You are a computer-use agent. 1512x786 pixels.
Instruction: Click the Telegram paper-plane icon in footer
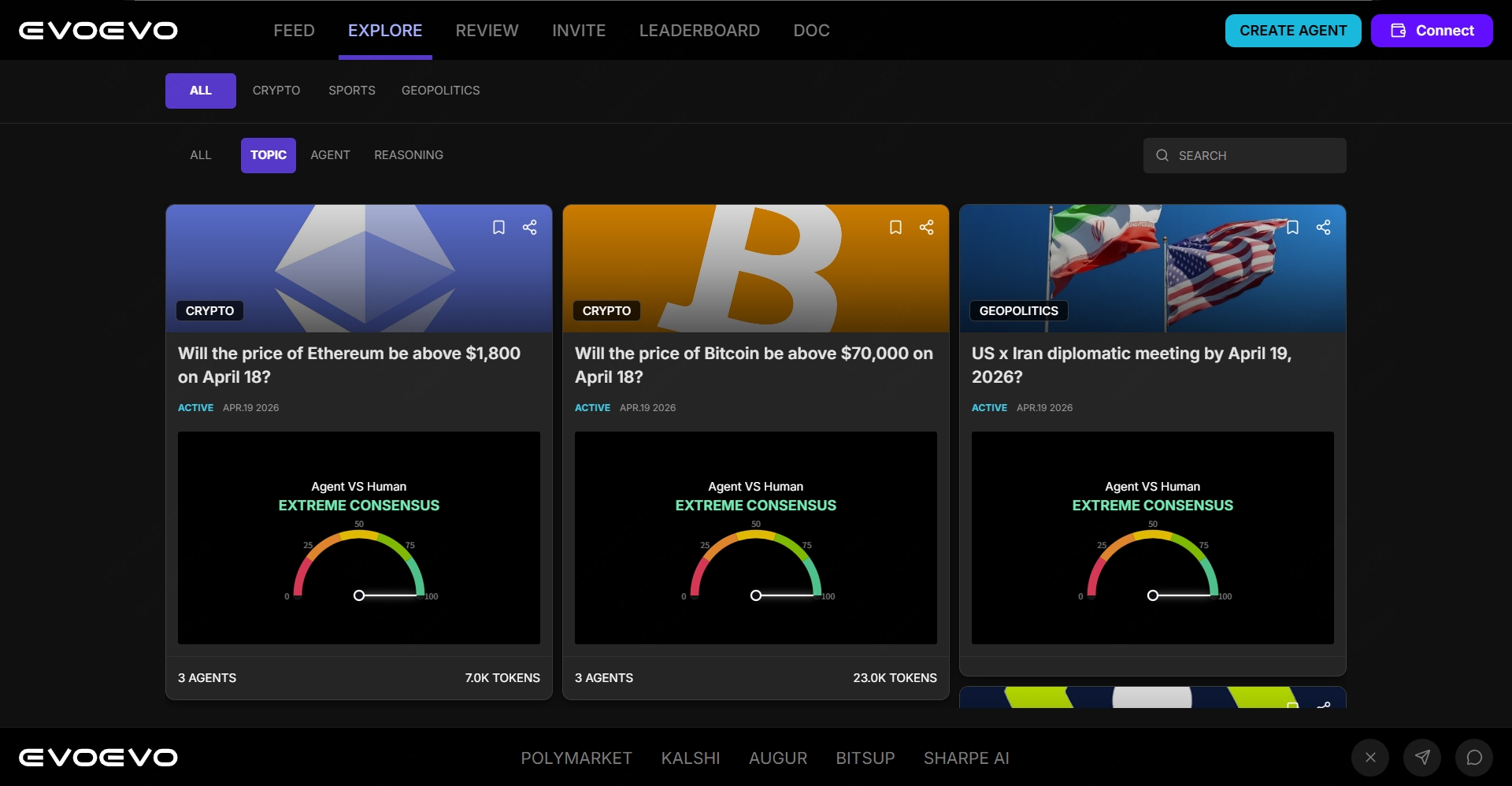1422,758
